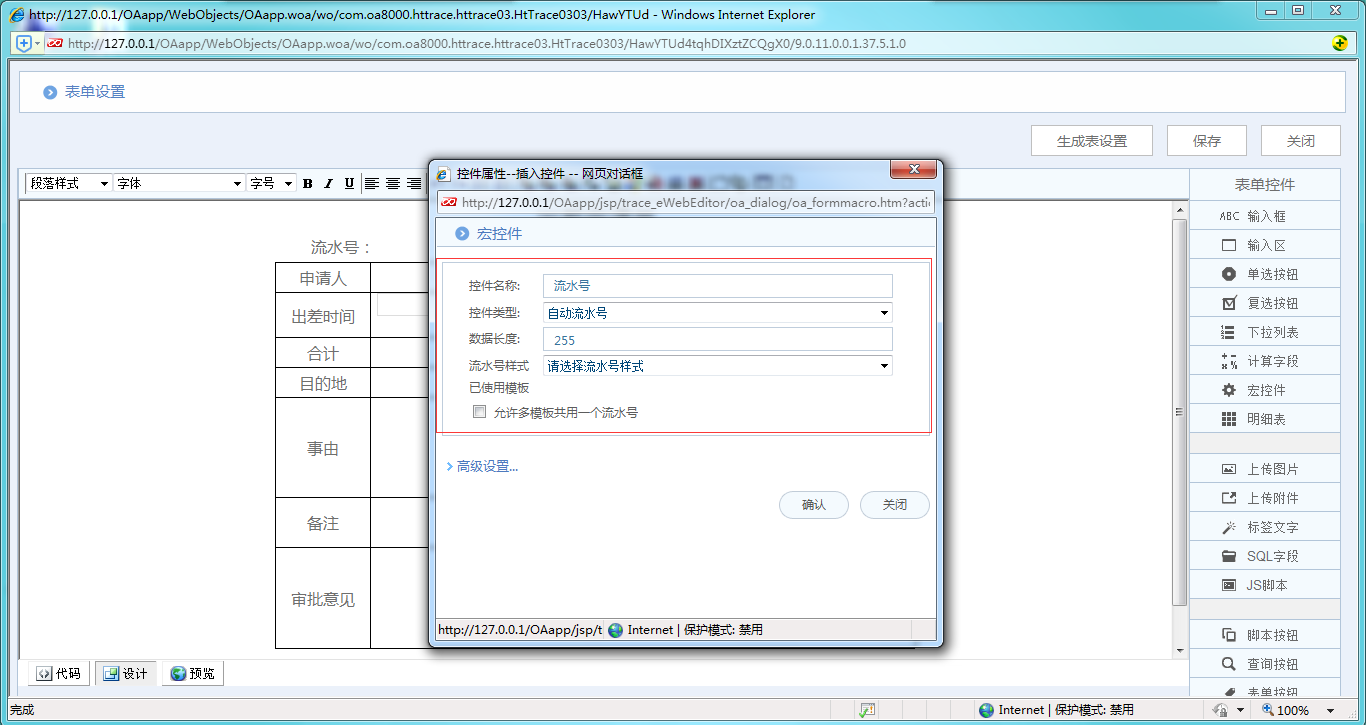1366x725 pixels.
Task: Open the 控件类型 dropdown
Action: coord(717,313)
